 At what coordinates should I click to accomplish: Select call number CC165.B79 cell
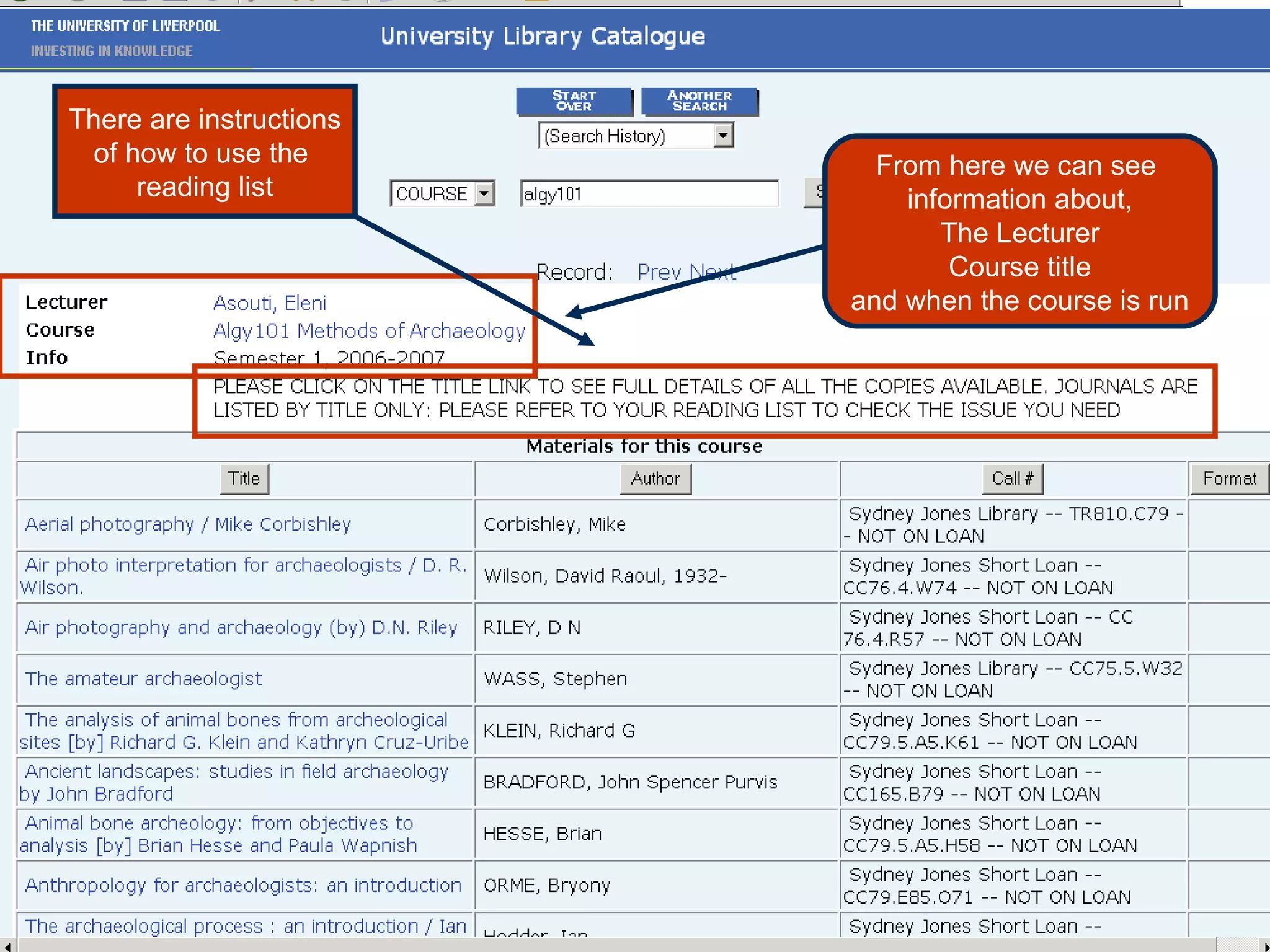tap(1013, 782)
